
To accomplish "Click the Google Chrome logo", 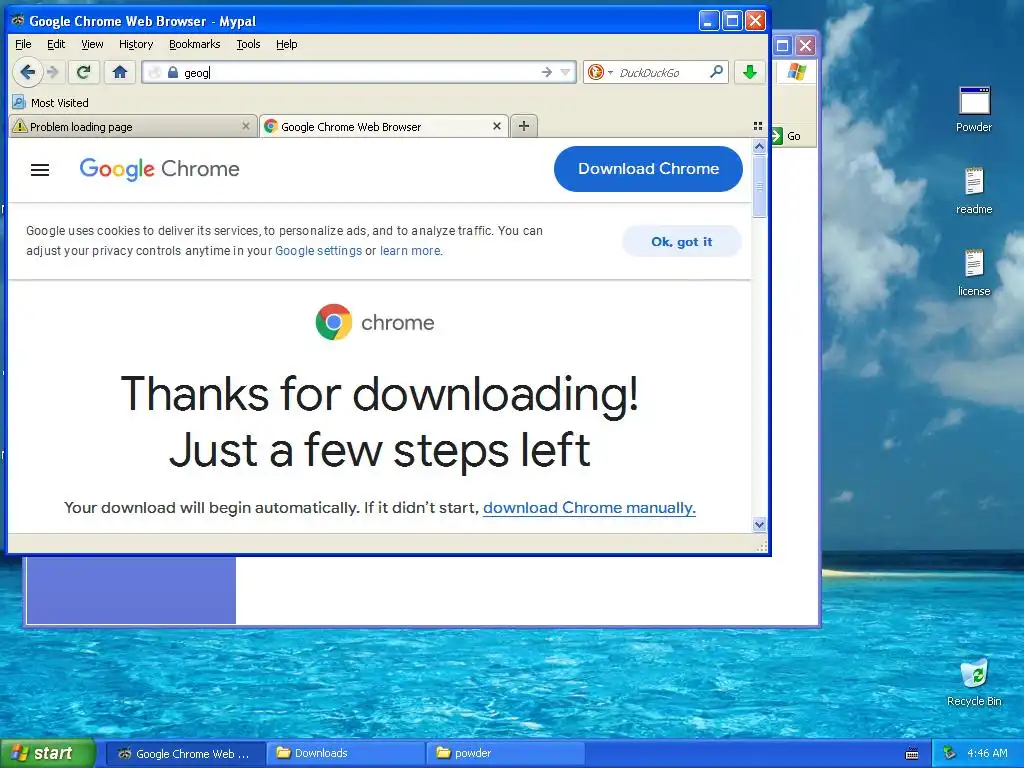I will tap(159, 169).
